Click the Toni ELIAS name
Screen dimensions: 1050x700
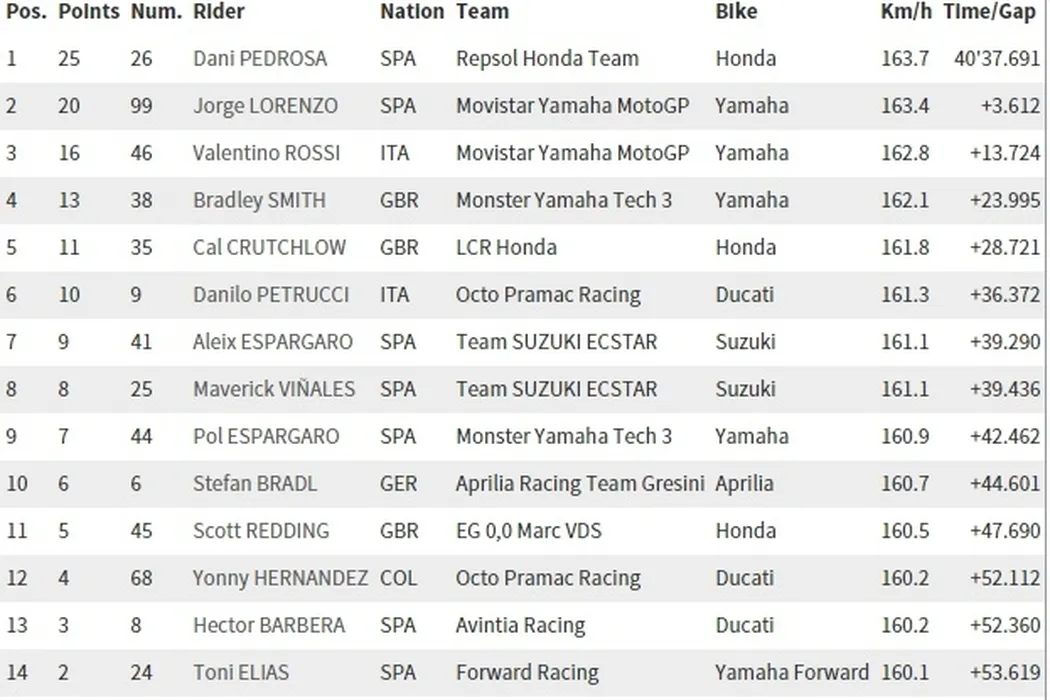pyautogui.click(x=242, y=672)
